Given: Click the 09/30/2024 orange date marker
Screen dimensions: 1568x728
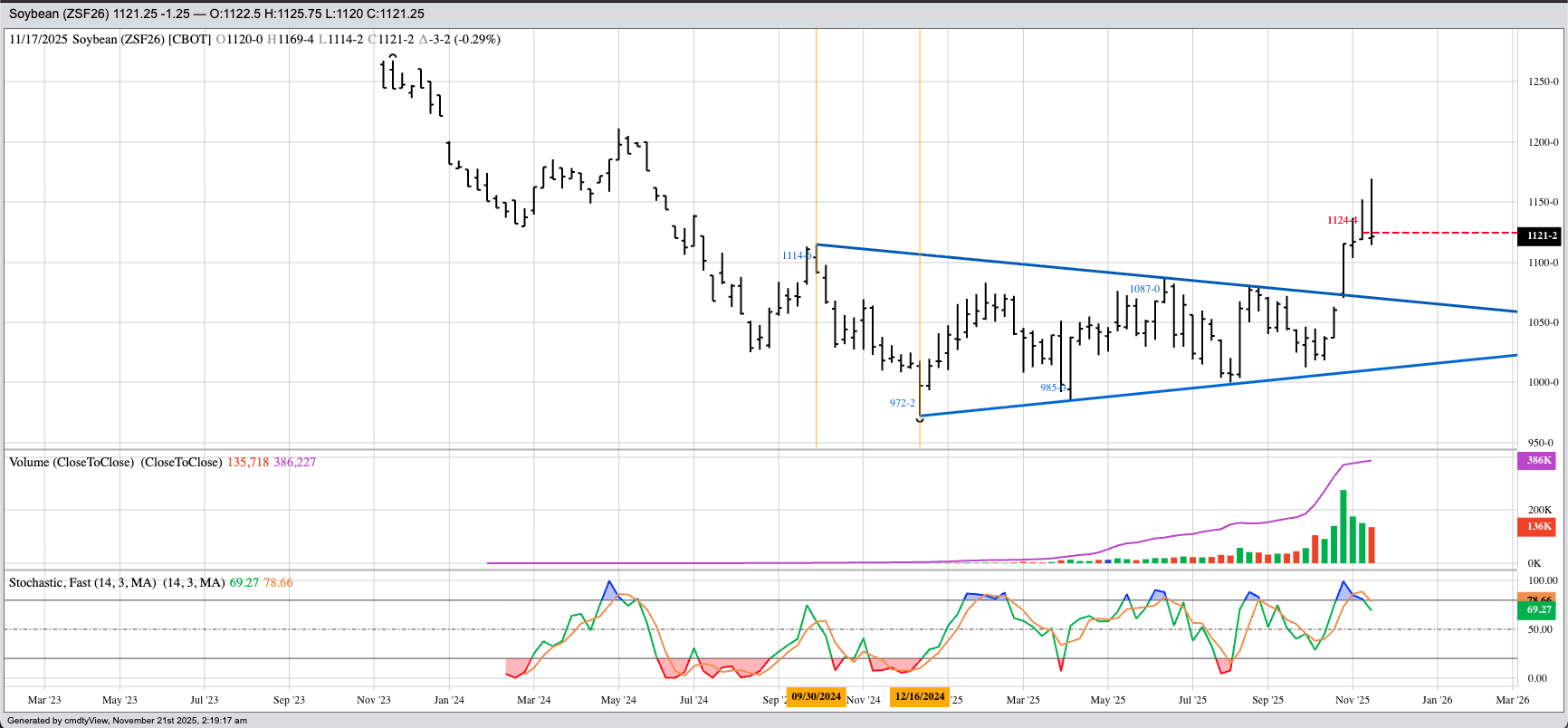Looking at the screenshot, I should (817, 697).
